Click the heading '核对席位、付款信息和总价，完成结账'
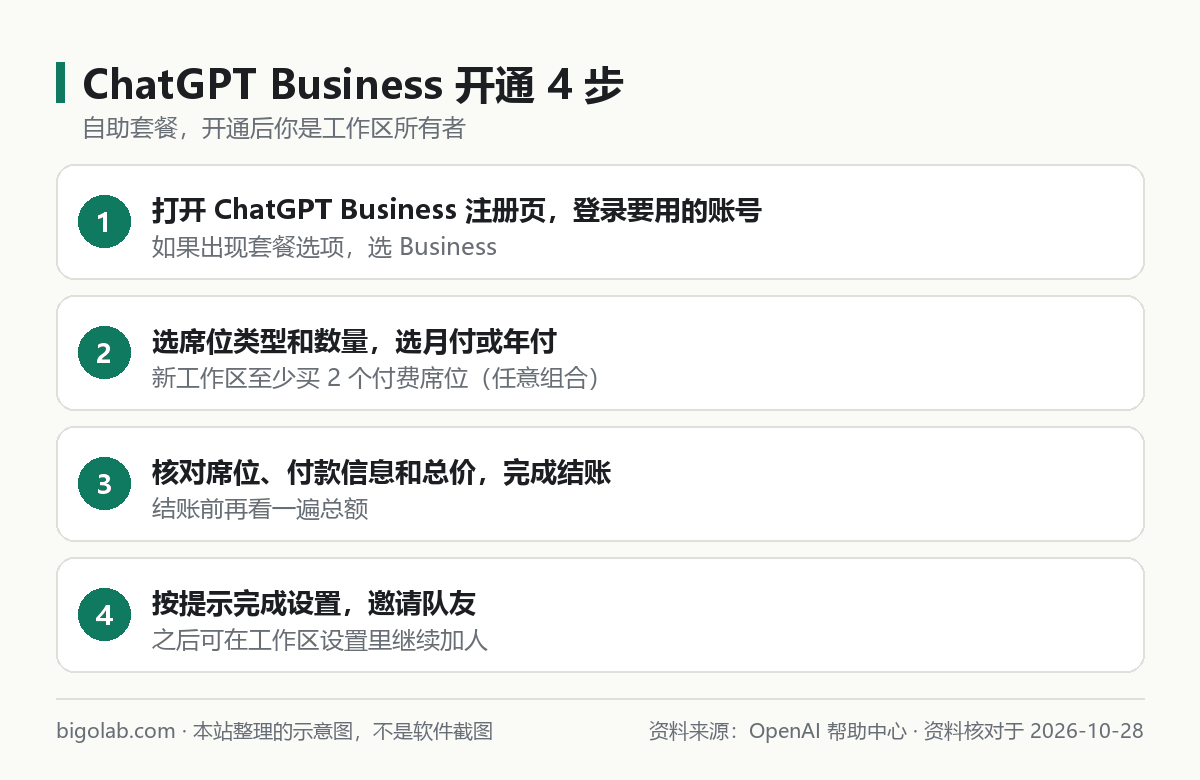The width and height of the screenshot is (1200, 780). click(382, 473)
